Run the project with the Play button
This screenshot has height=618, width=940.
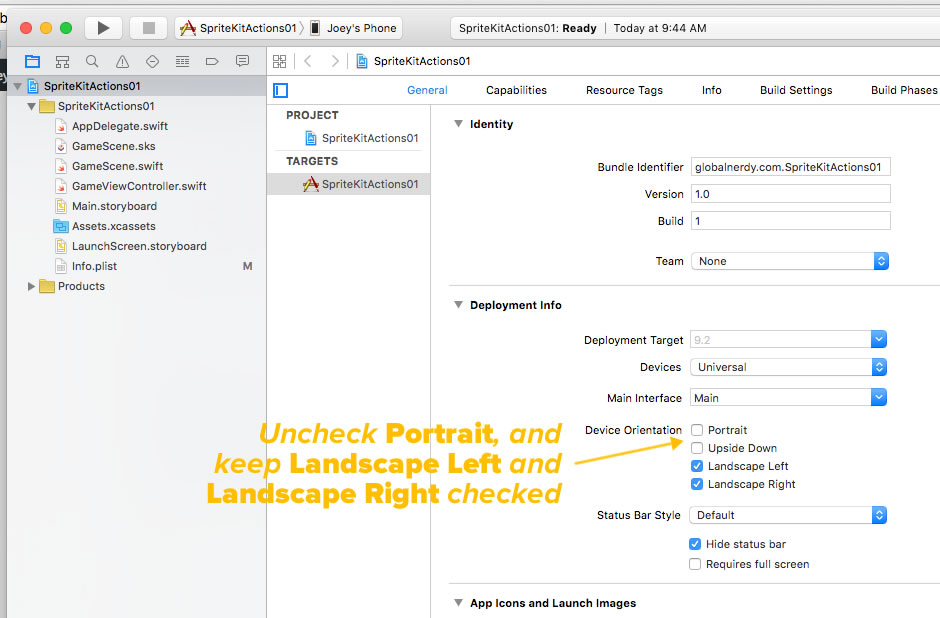tap(103, 28)
